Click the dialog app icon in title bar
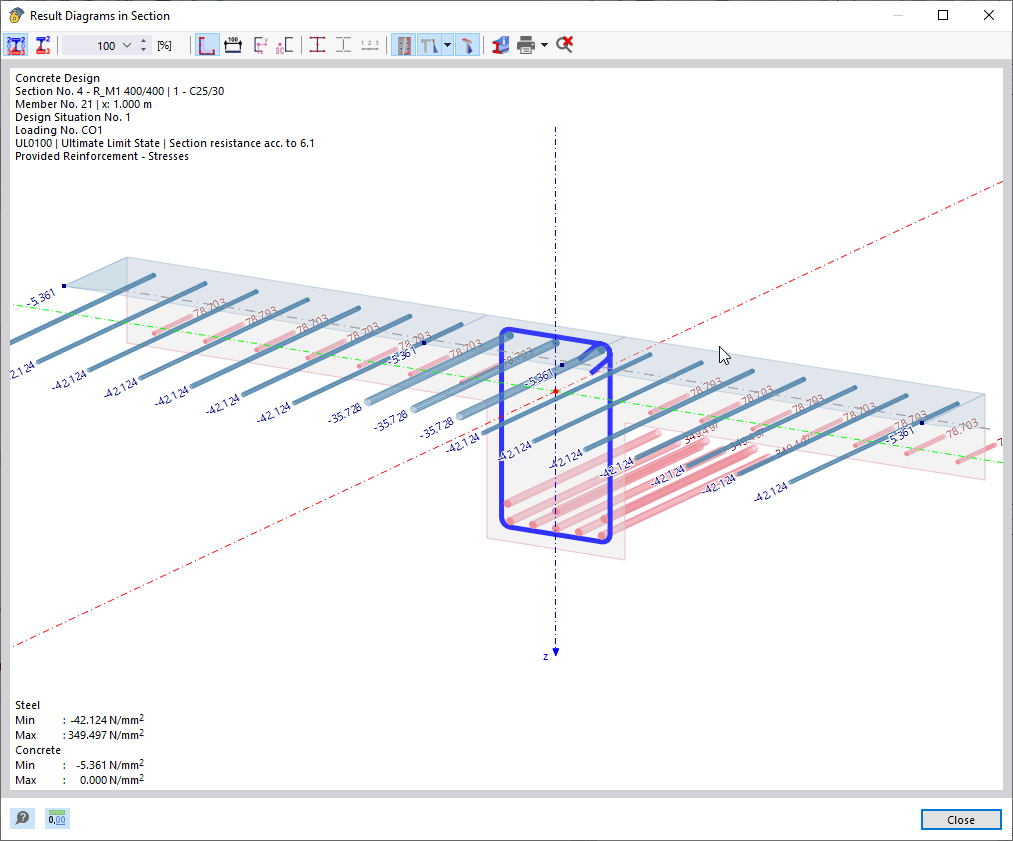This screenshot has height=841, width=1013. point(16,16)
